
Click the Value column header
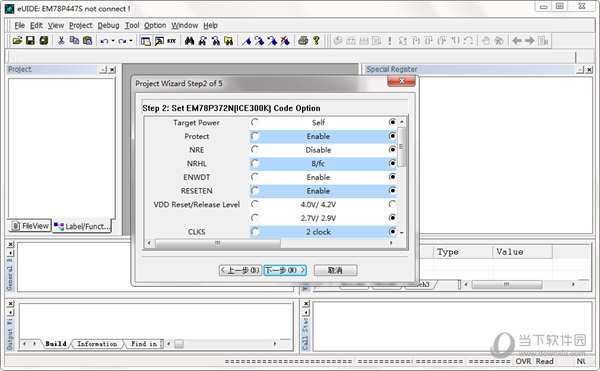tap(522, 252)
